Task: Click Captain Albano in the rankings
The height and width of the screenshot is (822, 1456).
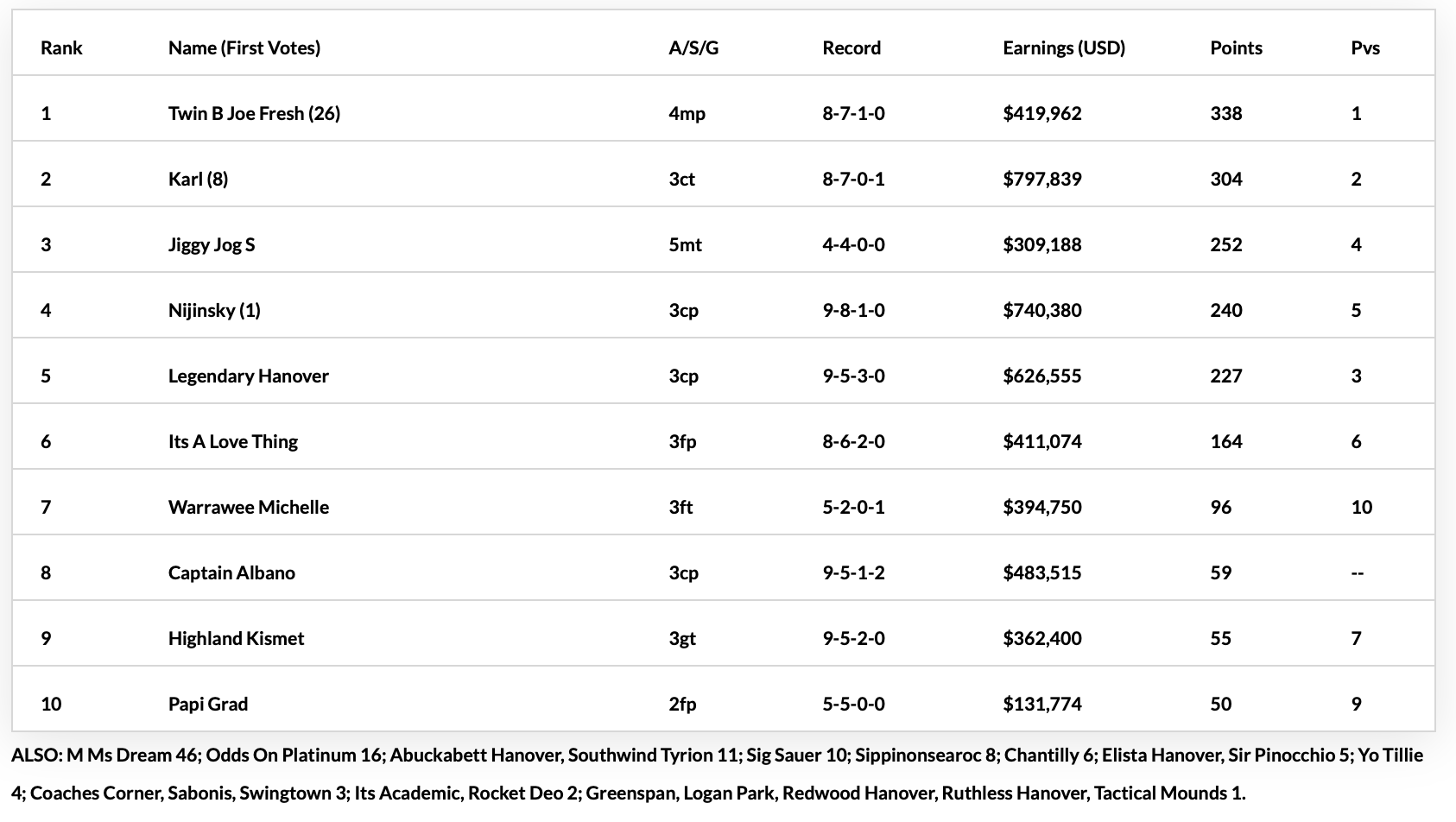Action: tap(231, 572)
